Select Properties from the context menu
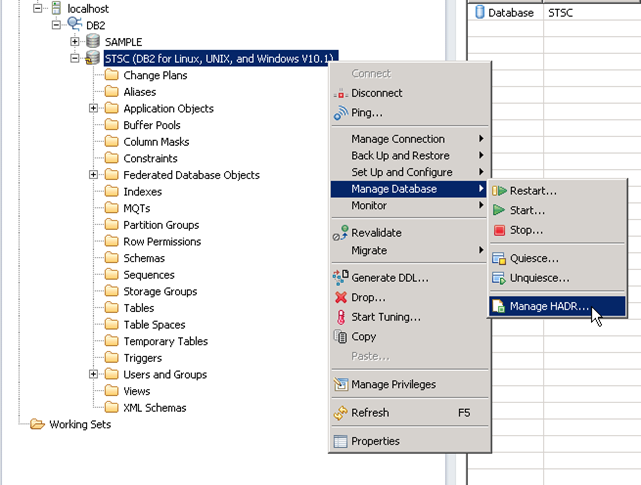The height and width of the screenshot is (485, 641). pyautogui.click(x=375, y=441)
